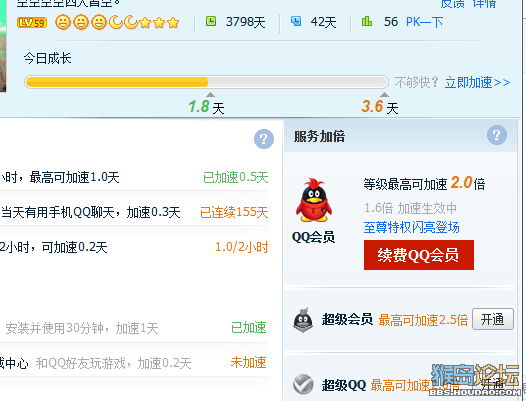526x401 pixels.
Task: Click the green active days clock icon
Action: [211, 21]
